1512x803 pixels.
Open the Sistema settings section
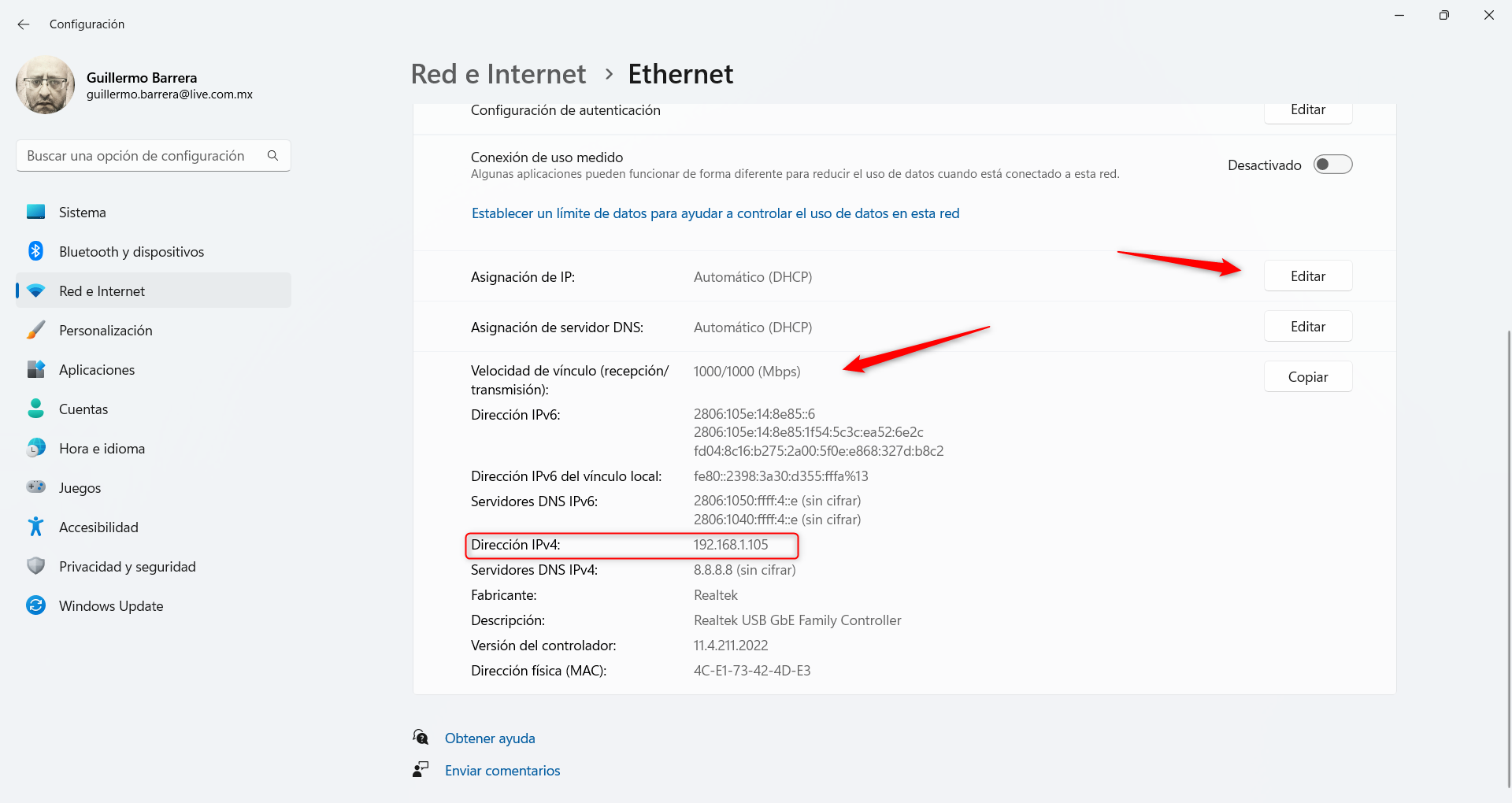pos(83,213)
